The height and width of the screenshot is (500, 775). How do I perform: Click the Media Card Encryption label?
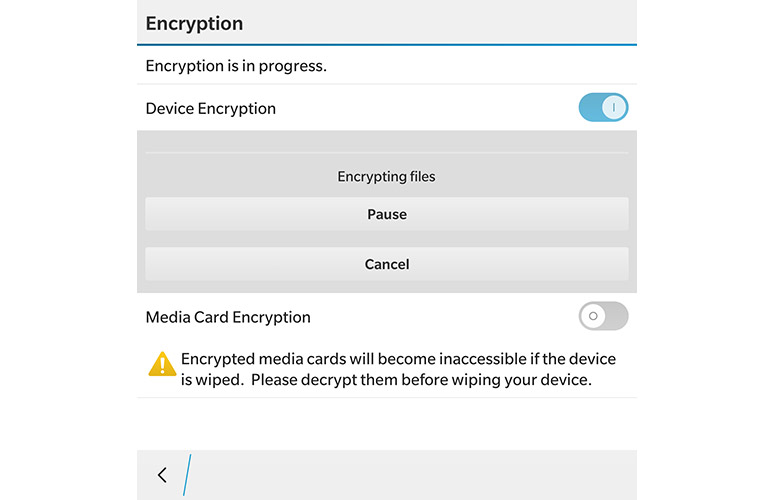228,317
